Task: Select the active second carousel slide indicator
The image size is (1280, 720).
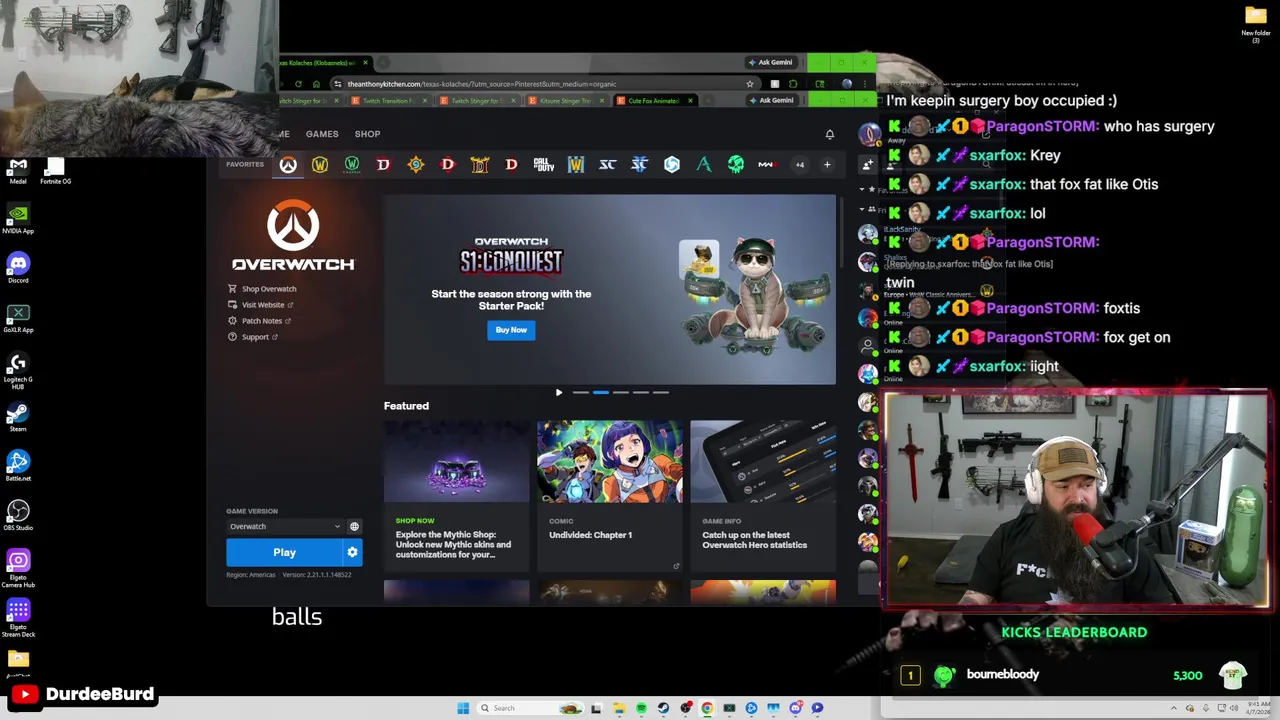Action: click(x=601, y=393)
